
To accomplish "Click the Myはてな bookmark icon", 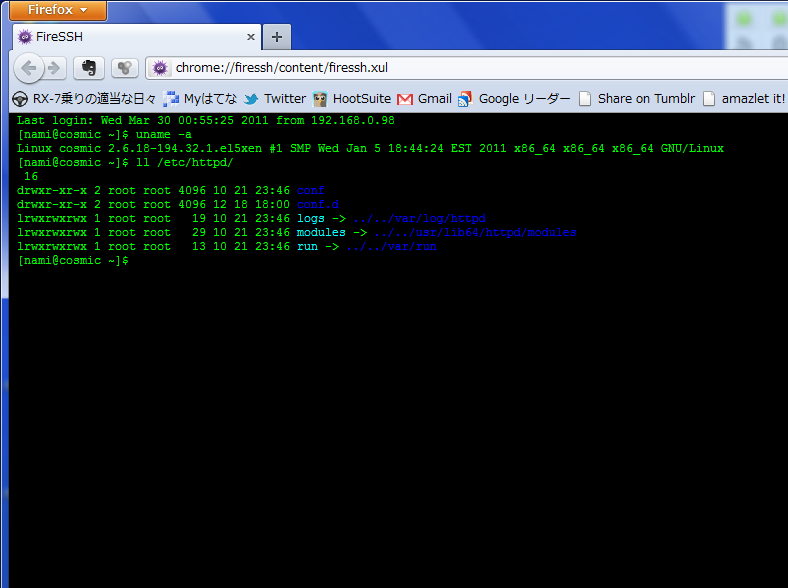I will pyautogui.click(x=171, y=99).
